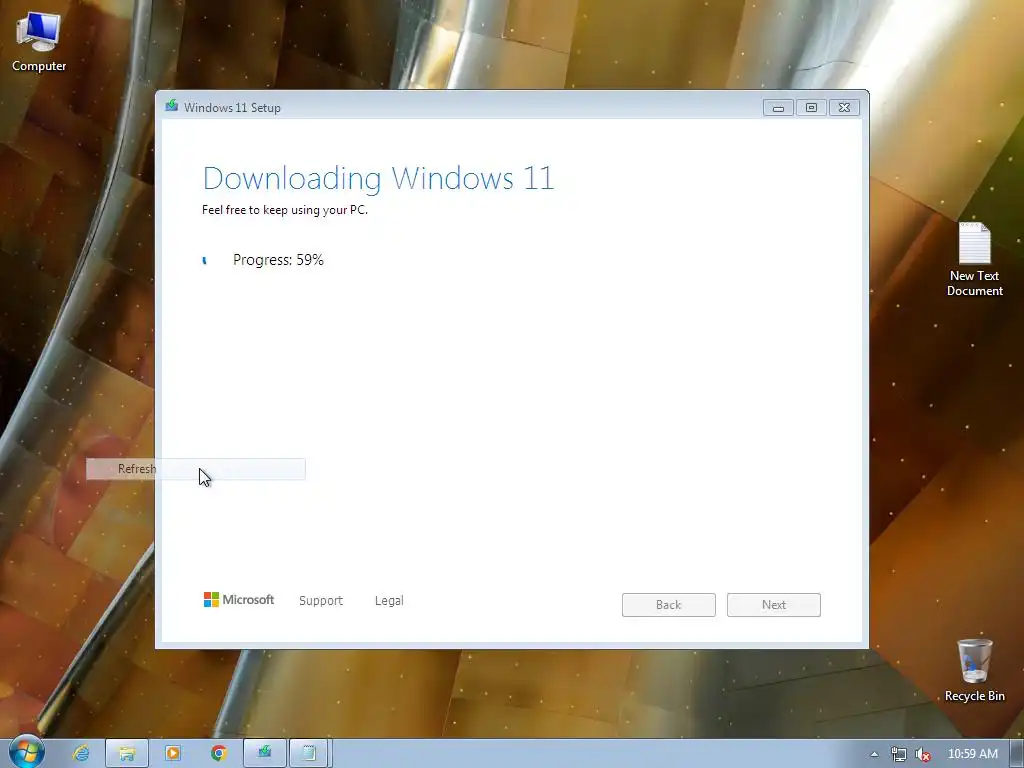Click the Progress: 59% text
Screen dimensions: 1024x768
[278, 260]
